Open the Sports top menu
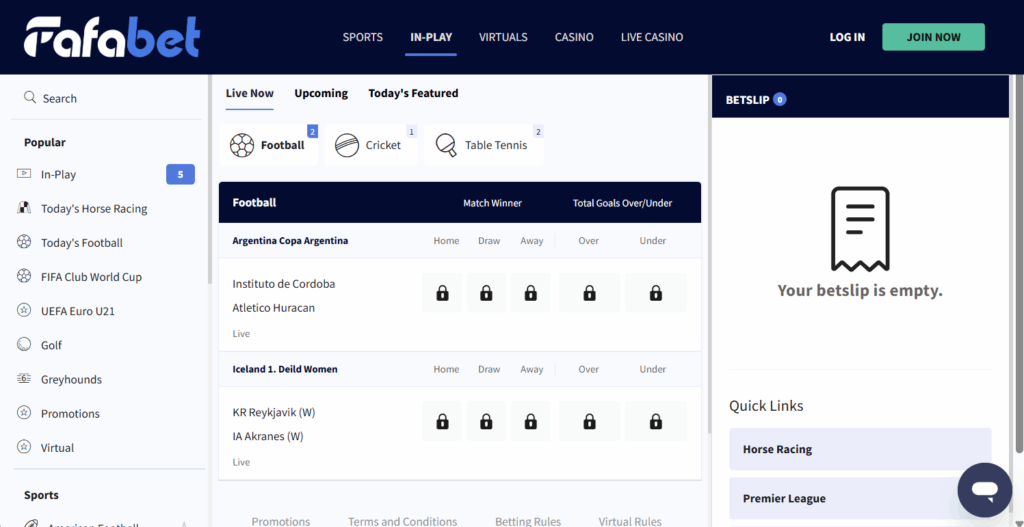The height and width of the screenshot is (527, 1024). tap(362, 37)
